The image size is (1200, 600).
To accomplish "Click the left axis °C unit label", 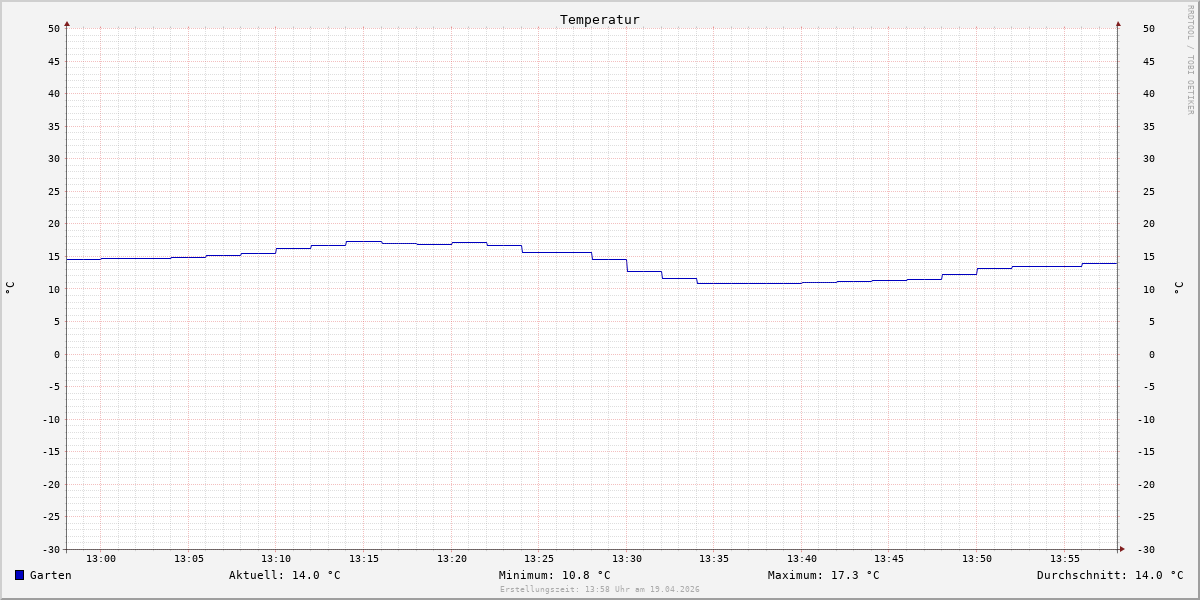I will click(x=10, y=287).
